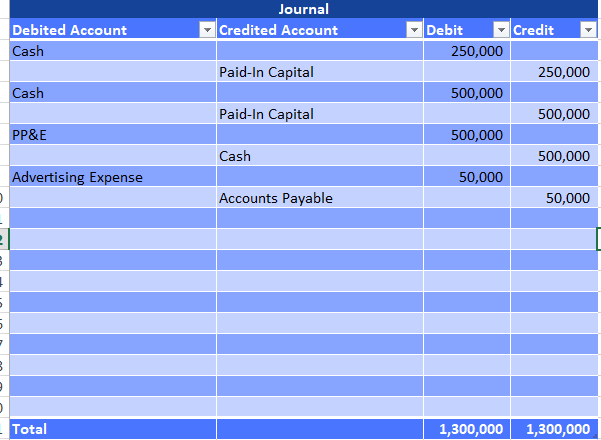601x440 pixels.
Task: Select credit 500,000 in credited Cash row
Action: click(x=554, y=156)
